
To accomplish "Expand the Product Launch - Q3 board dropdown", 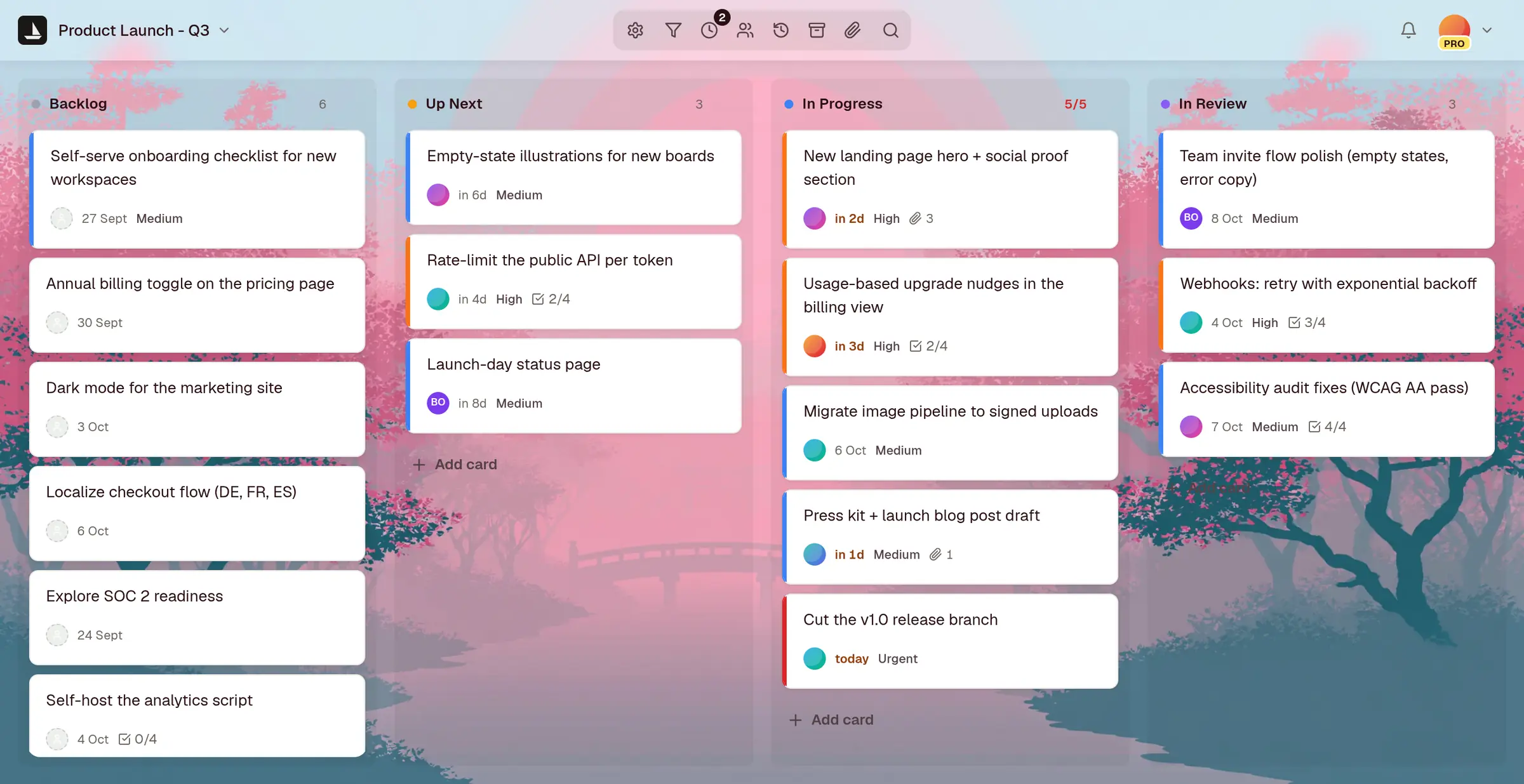I will tap(224, 30).
